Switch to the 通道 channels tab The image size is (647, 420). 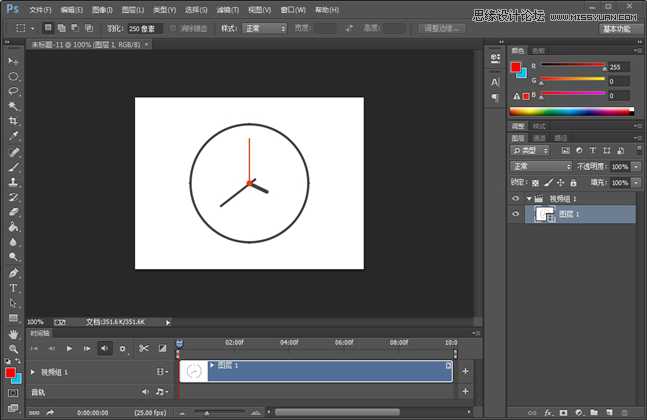(539, 138)
